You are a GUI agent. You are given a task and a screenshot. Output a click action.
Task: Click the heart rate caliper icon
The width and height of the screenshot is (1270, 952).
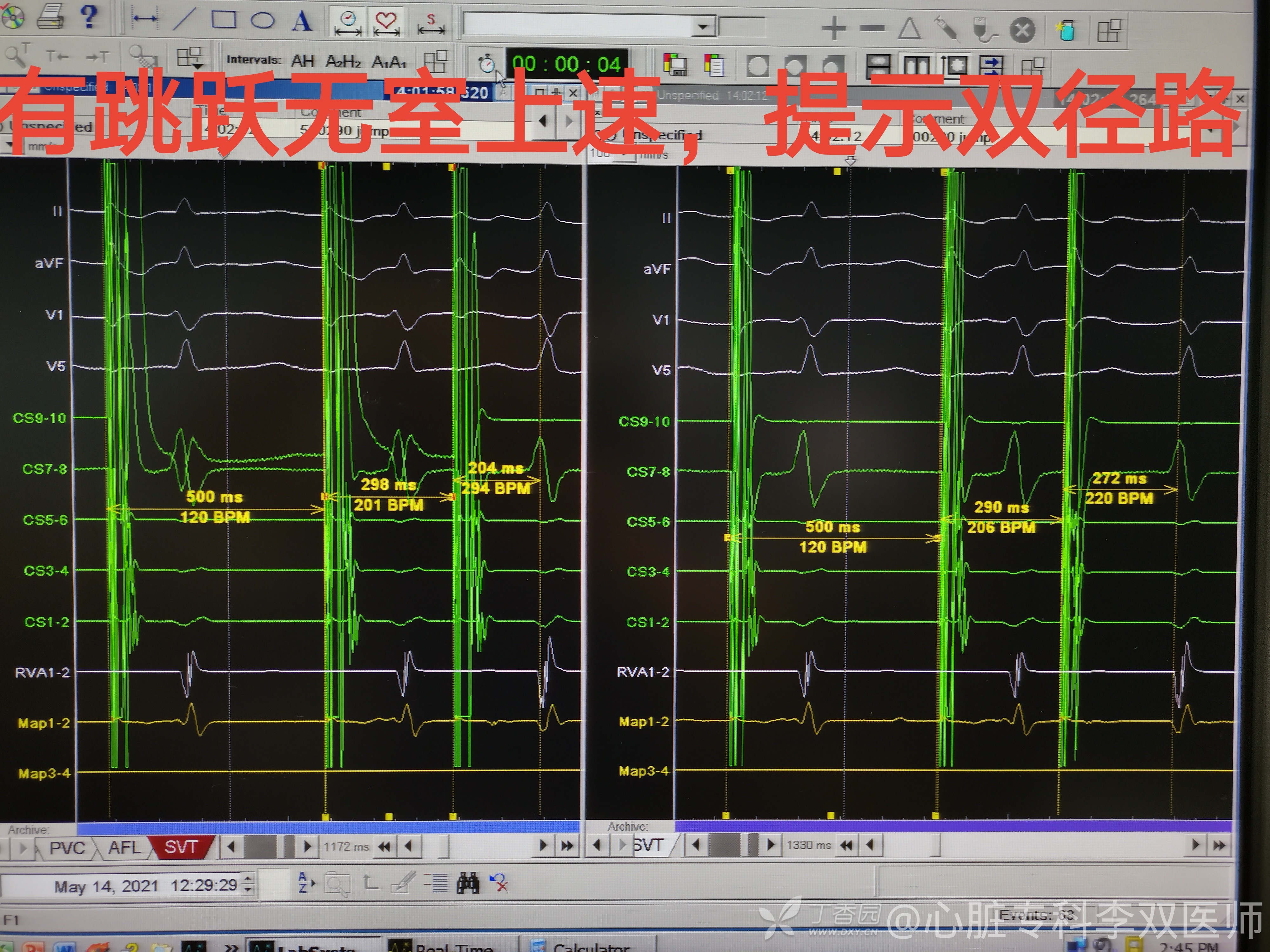pyautogui.click(x=386, y=23)
